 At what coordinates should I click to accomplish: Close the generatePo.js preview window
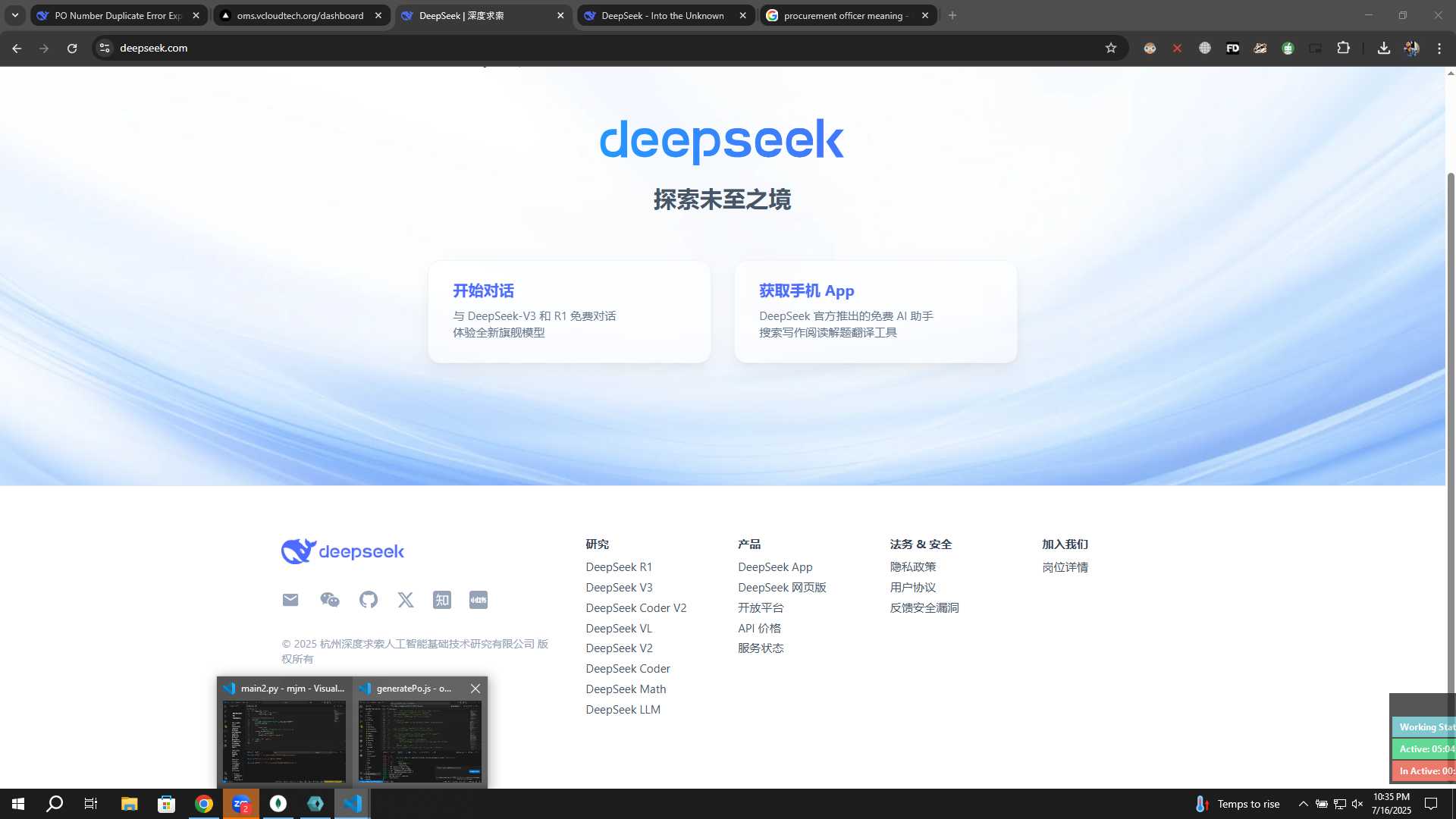[475, 689]
